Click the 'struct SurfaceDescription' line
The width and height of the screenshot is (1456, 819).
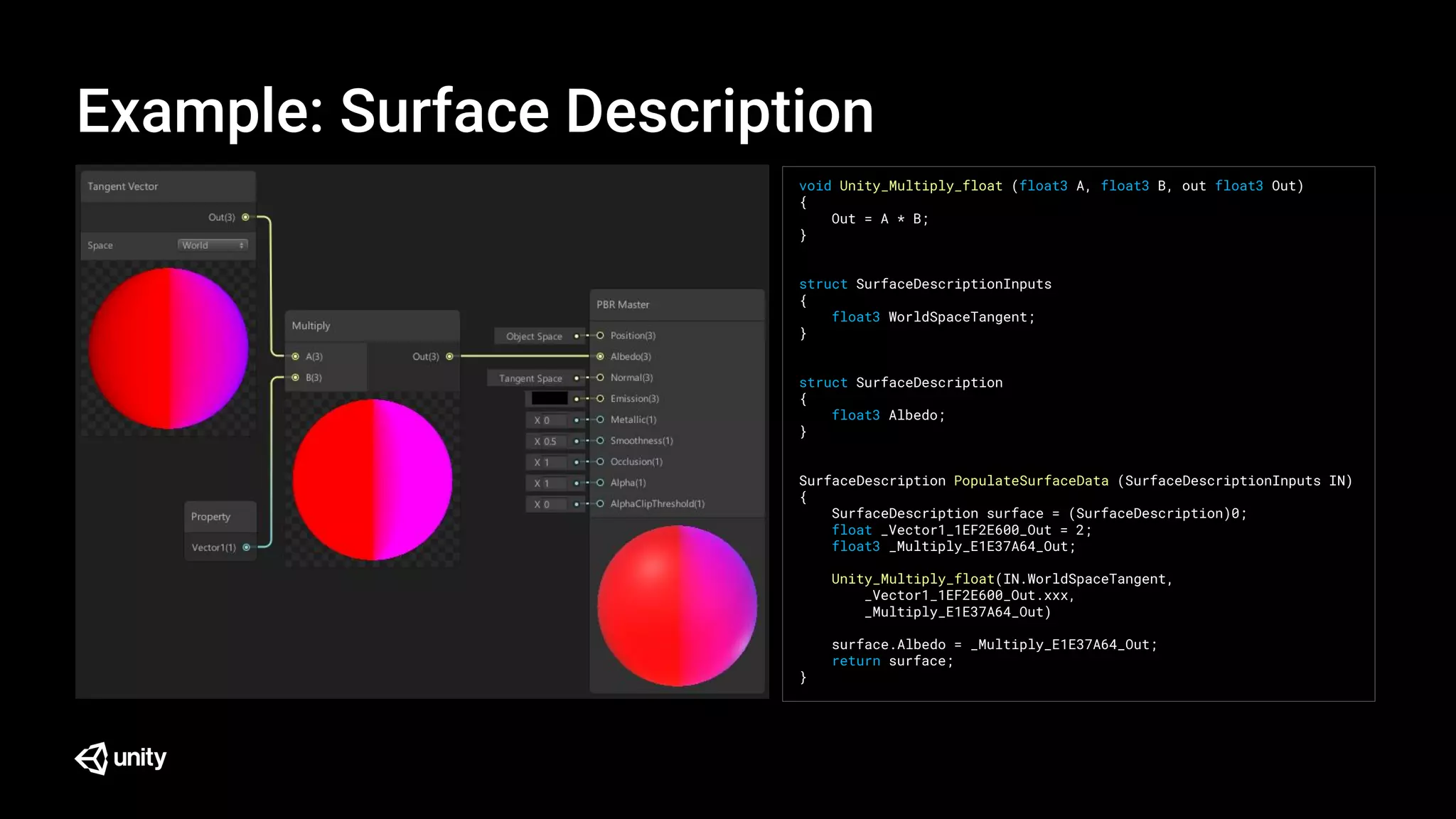[x=901, y=382]
